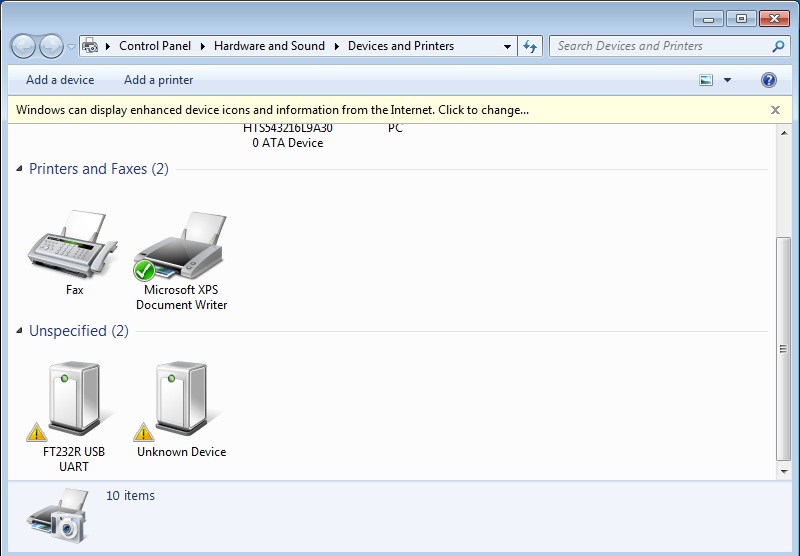Collapse the Printers and Faxes group
Viewport: 800px width, 556px height.
tap(20, 169)
